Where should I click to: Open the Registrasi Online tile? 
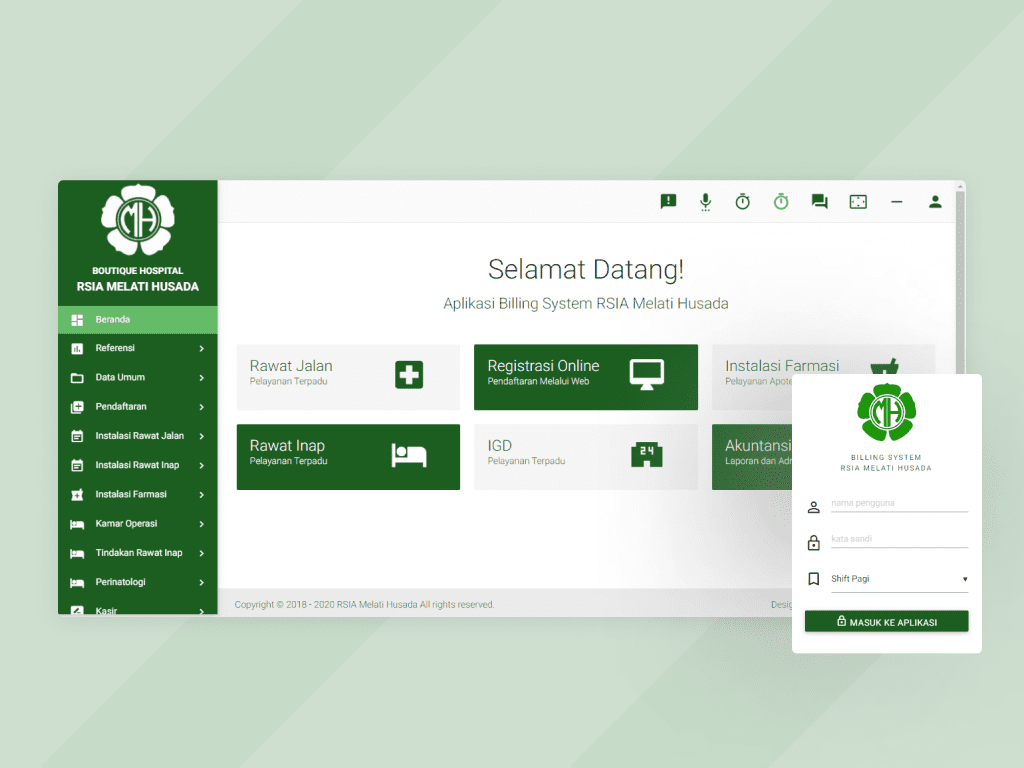[x=585, y=377]
